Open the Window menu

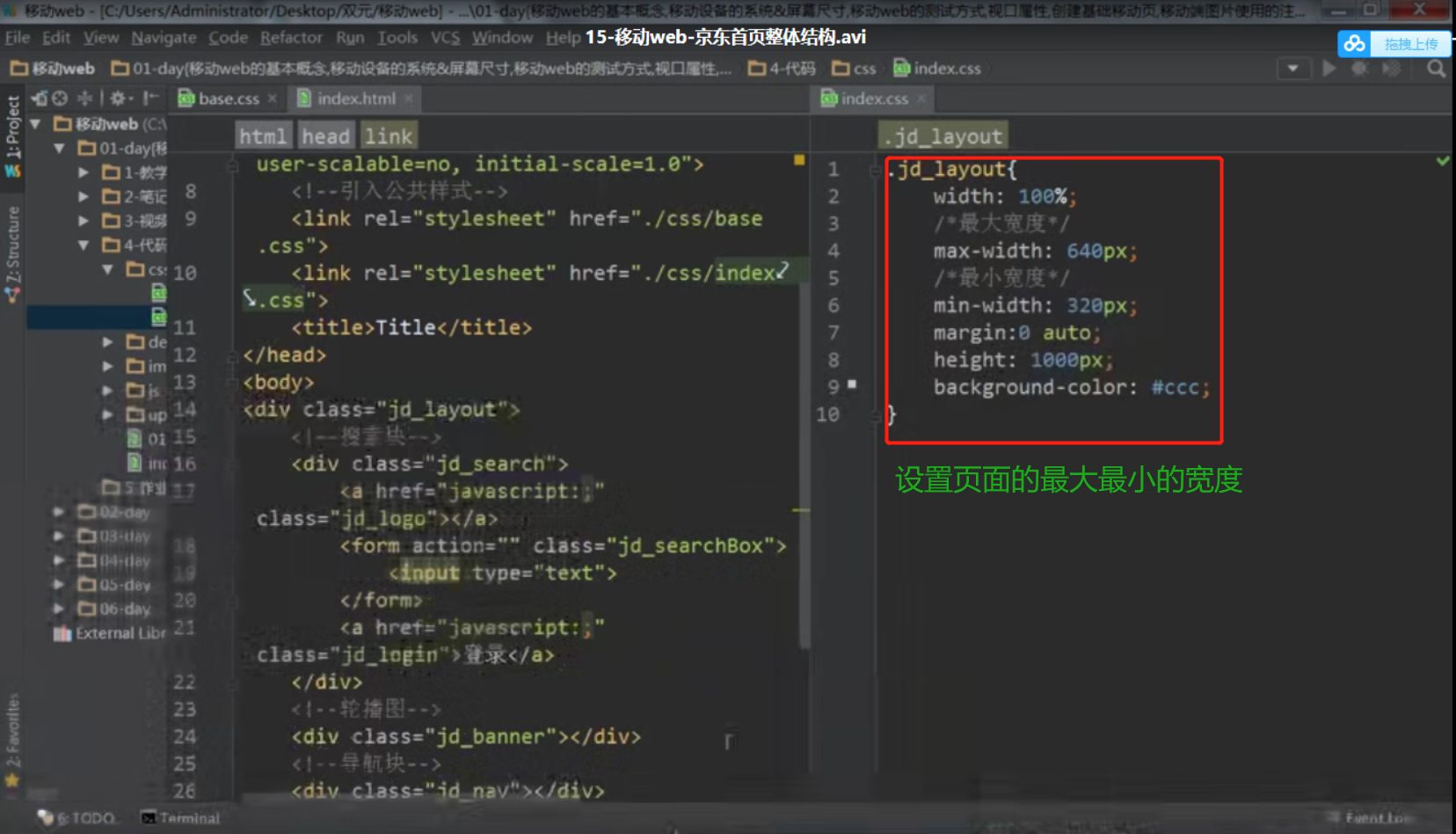[502, 38]
